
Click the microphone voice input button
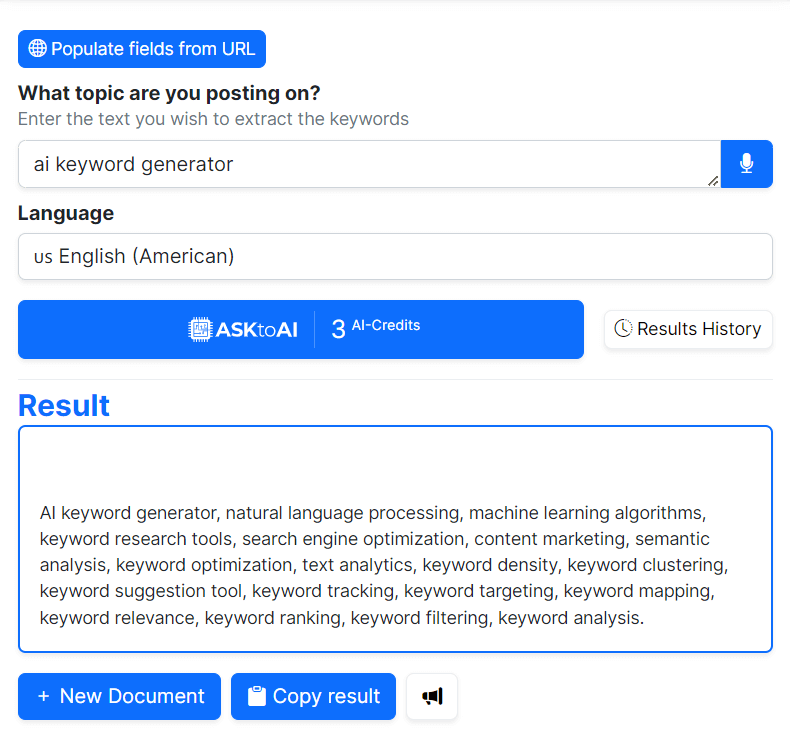[x=746, y=164]
